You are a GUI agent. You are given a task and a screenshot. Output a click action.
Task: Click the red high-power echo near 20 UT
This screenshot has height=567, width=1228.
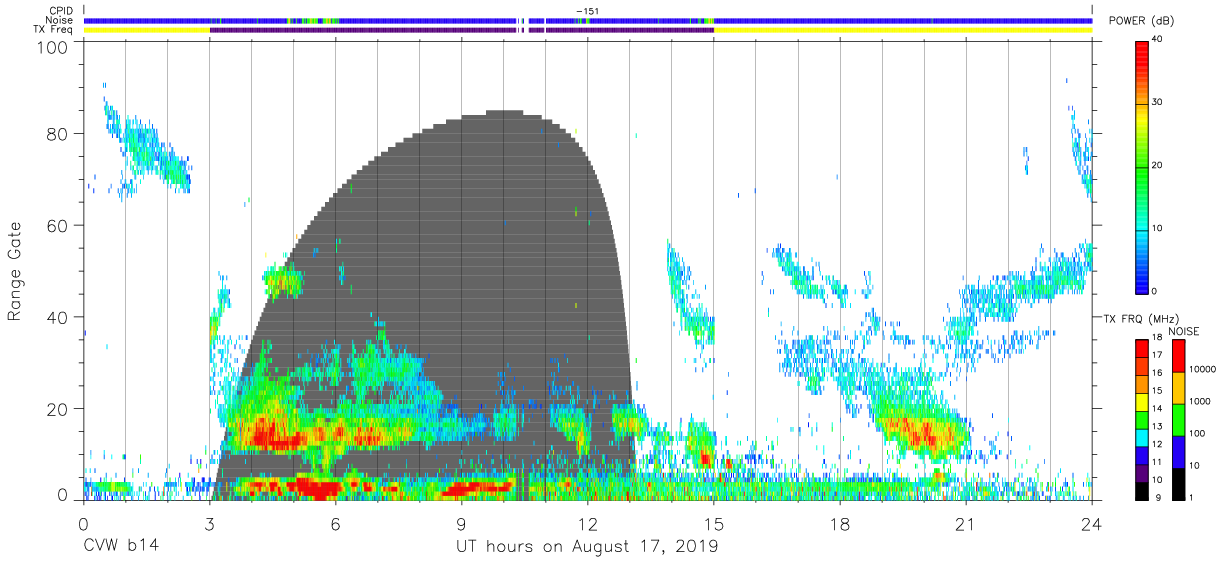tap(925, 432)
